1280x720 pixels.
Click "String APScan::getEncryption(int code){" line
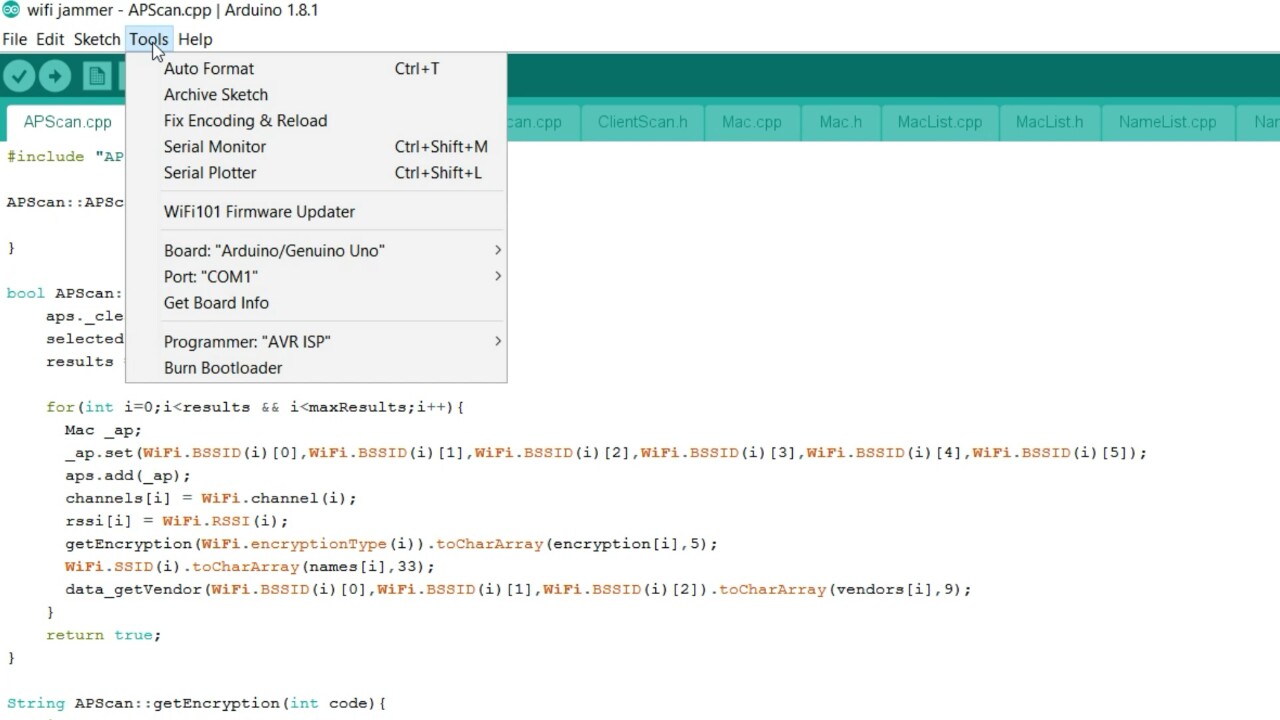coord(196,703)
